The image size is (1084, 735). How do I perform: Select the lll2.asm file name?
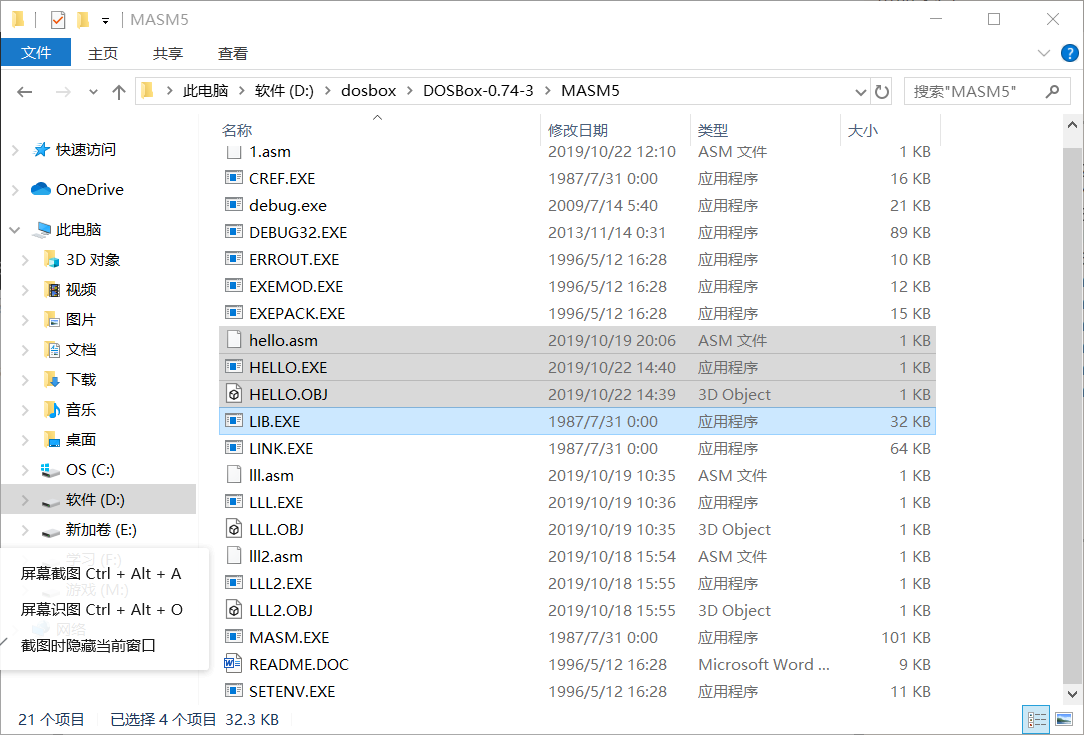276,556
